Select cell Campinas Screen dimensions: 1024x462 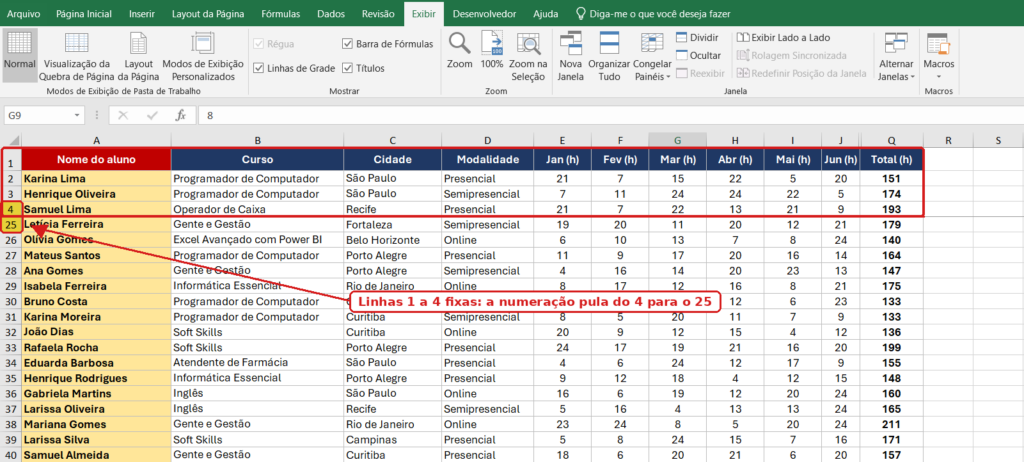(392, 439)
